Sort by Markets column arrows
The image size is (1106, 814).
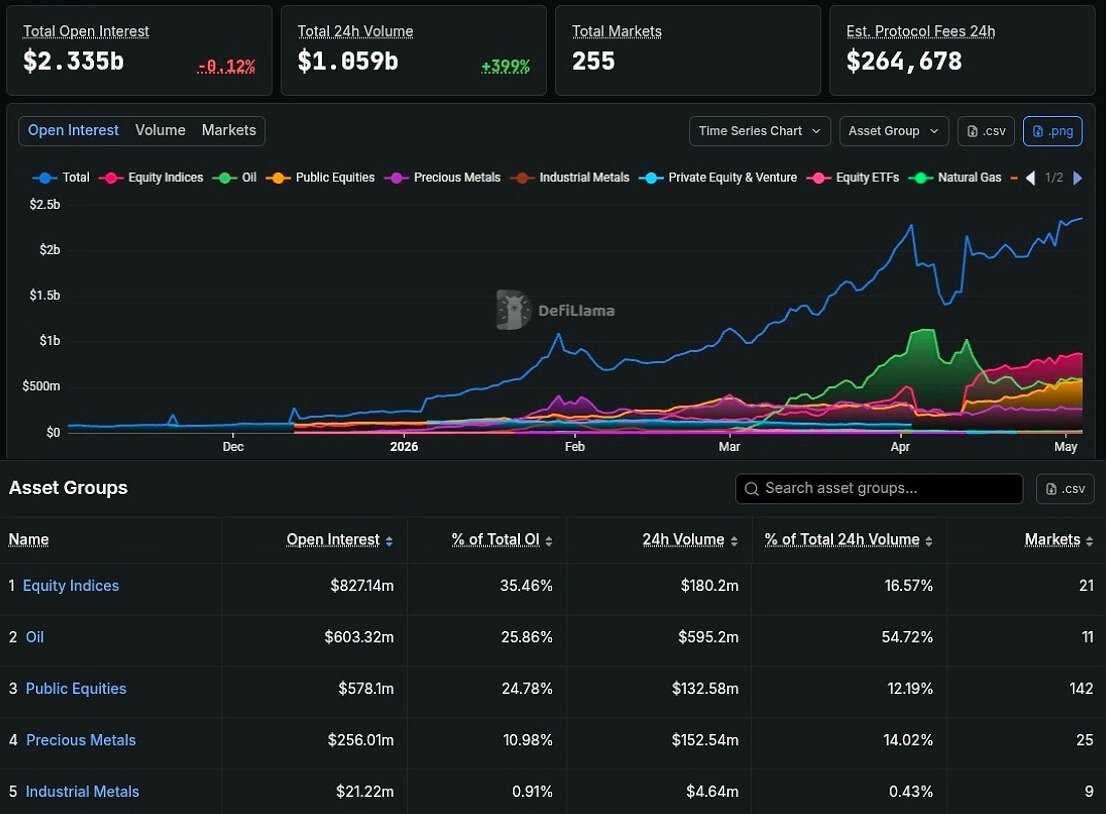[1090, 541]
